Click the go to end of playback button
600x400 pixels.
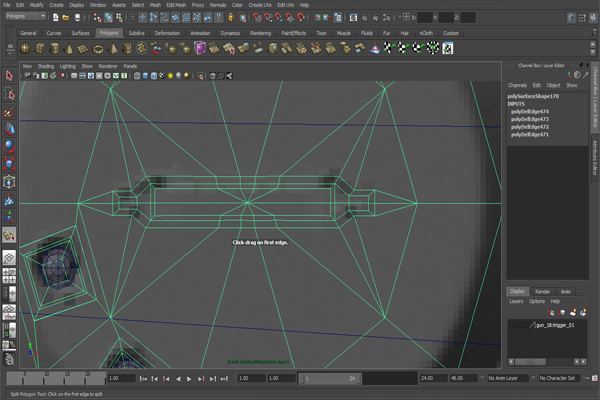tap(224, 379)
